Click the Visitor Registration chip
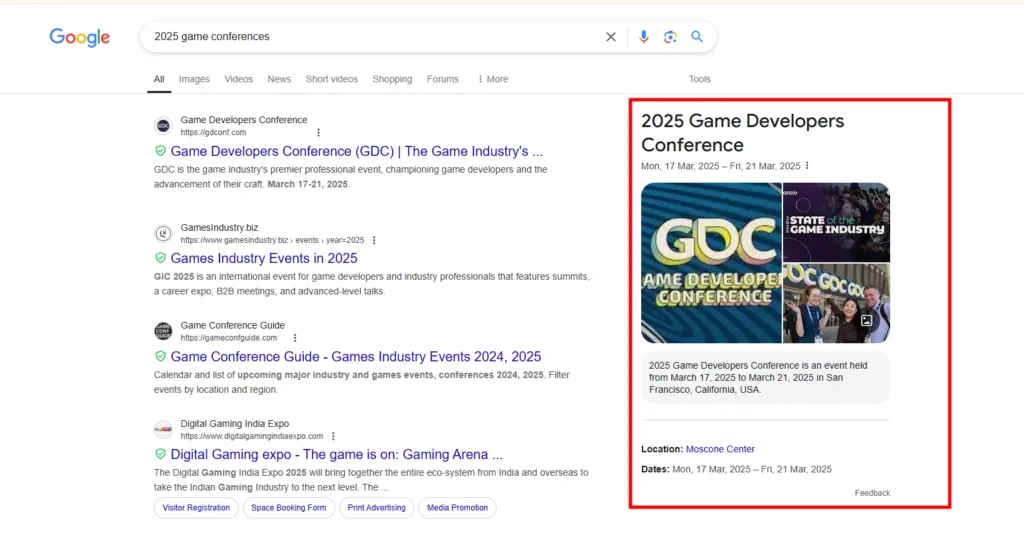Image resolution: width=1024 pixels, height=542 pixels. pos(196,508)
